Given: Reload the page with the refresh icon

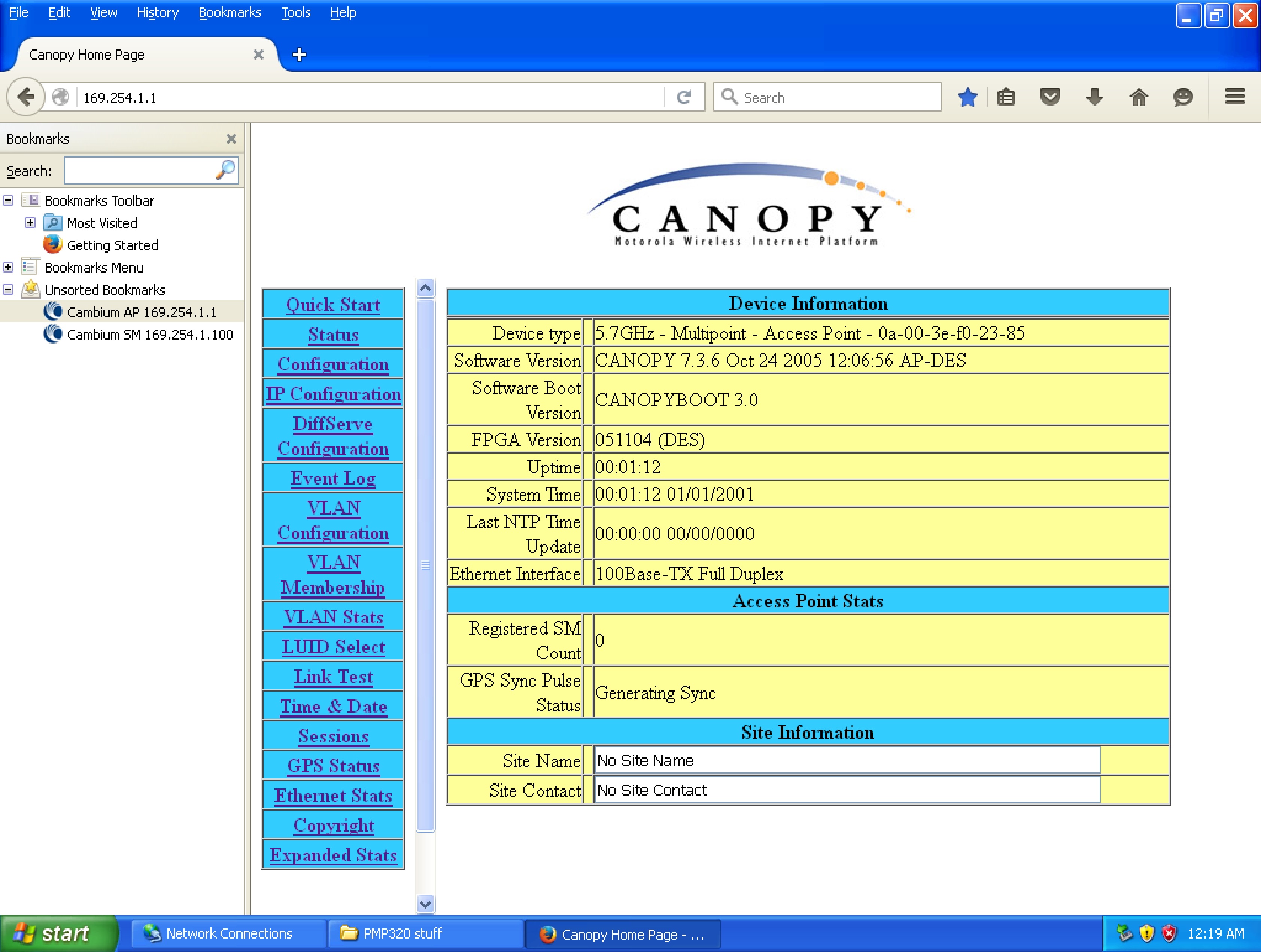Looking at the screenshot, I should pyautogui.click(x=684, y=97).
